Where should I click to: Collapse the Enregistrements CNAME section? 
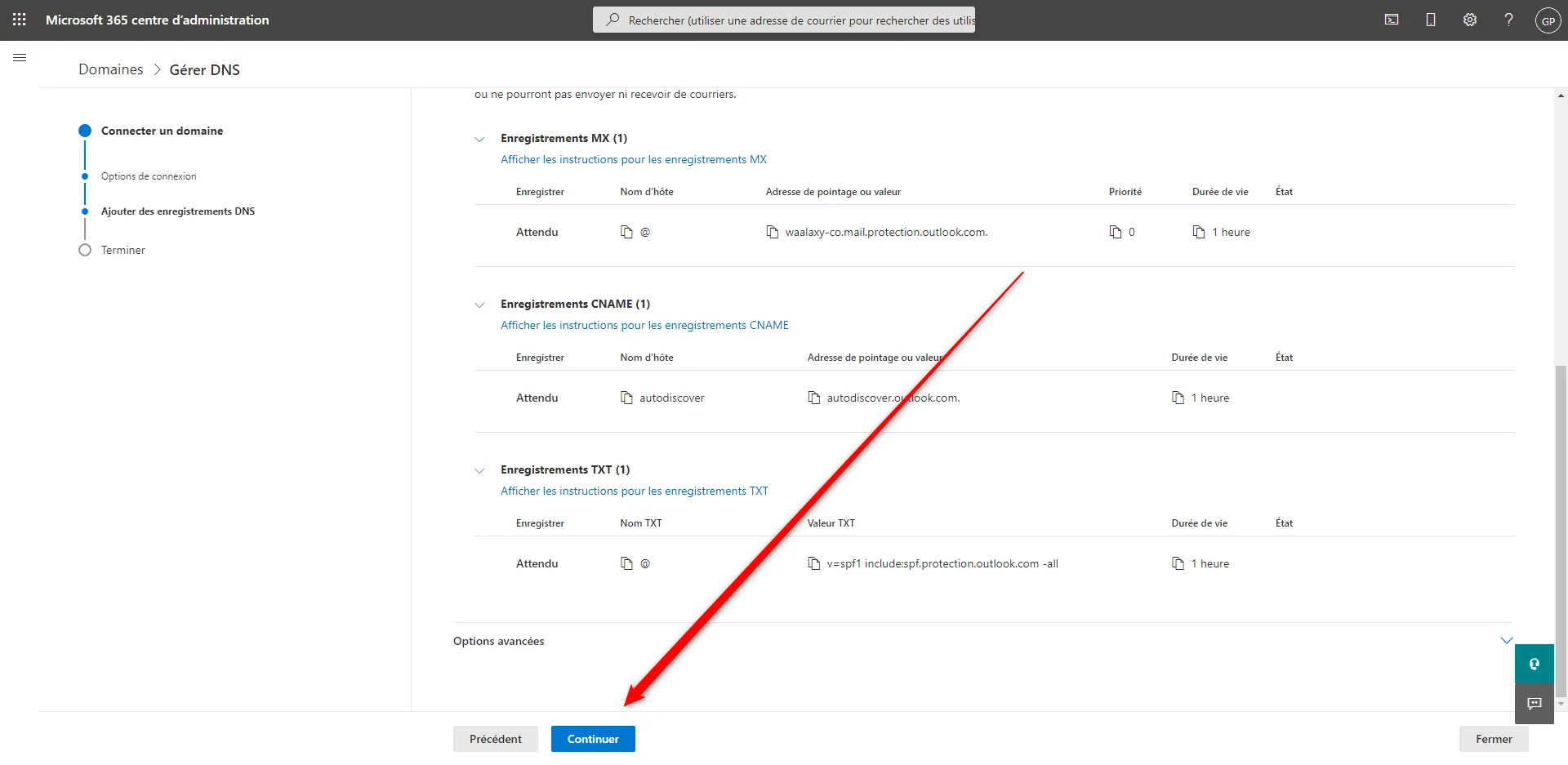click(x=479, y=305)
